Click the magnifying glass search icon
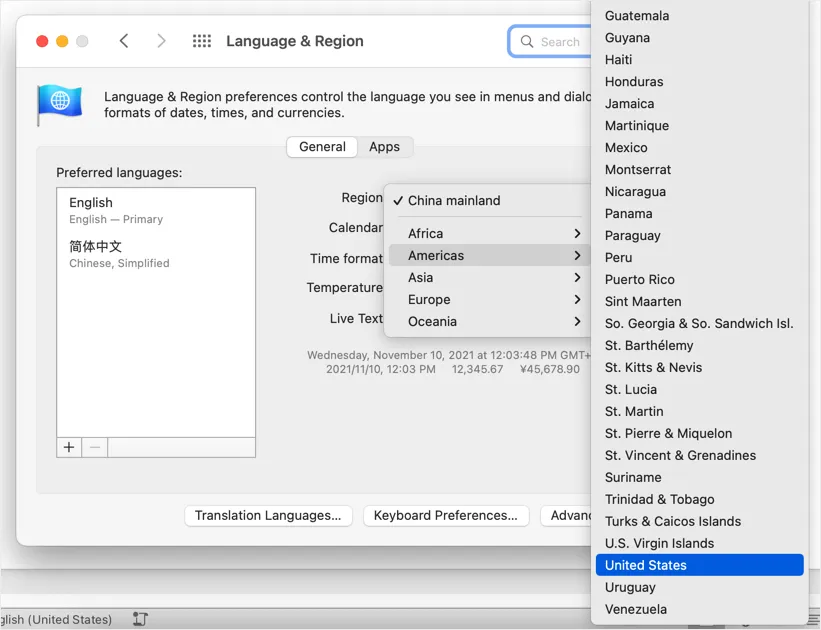Viewport: 821px width, 630px height. [x=527, y=42]
